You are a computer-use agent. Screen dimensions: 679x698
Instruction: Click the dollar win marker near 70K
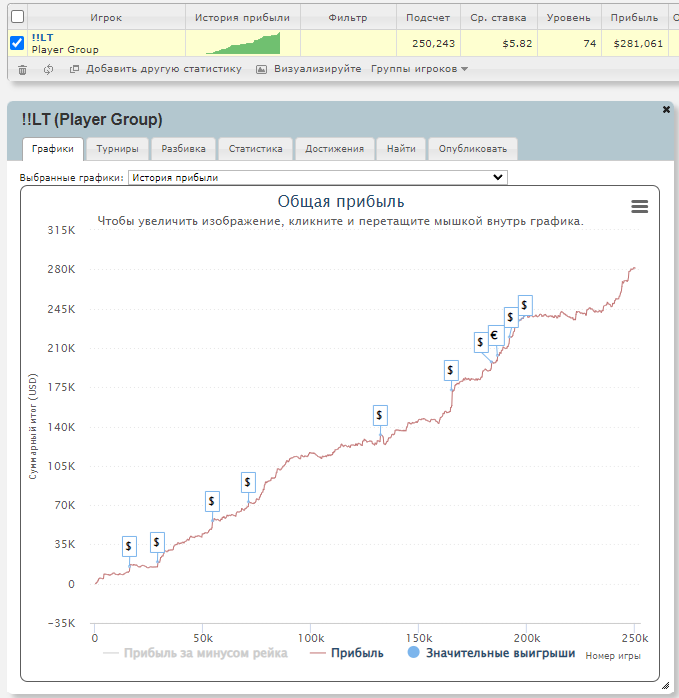click(212, 501)
